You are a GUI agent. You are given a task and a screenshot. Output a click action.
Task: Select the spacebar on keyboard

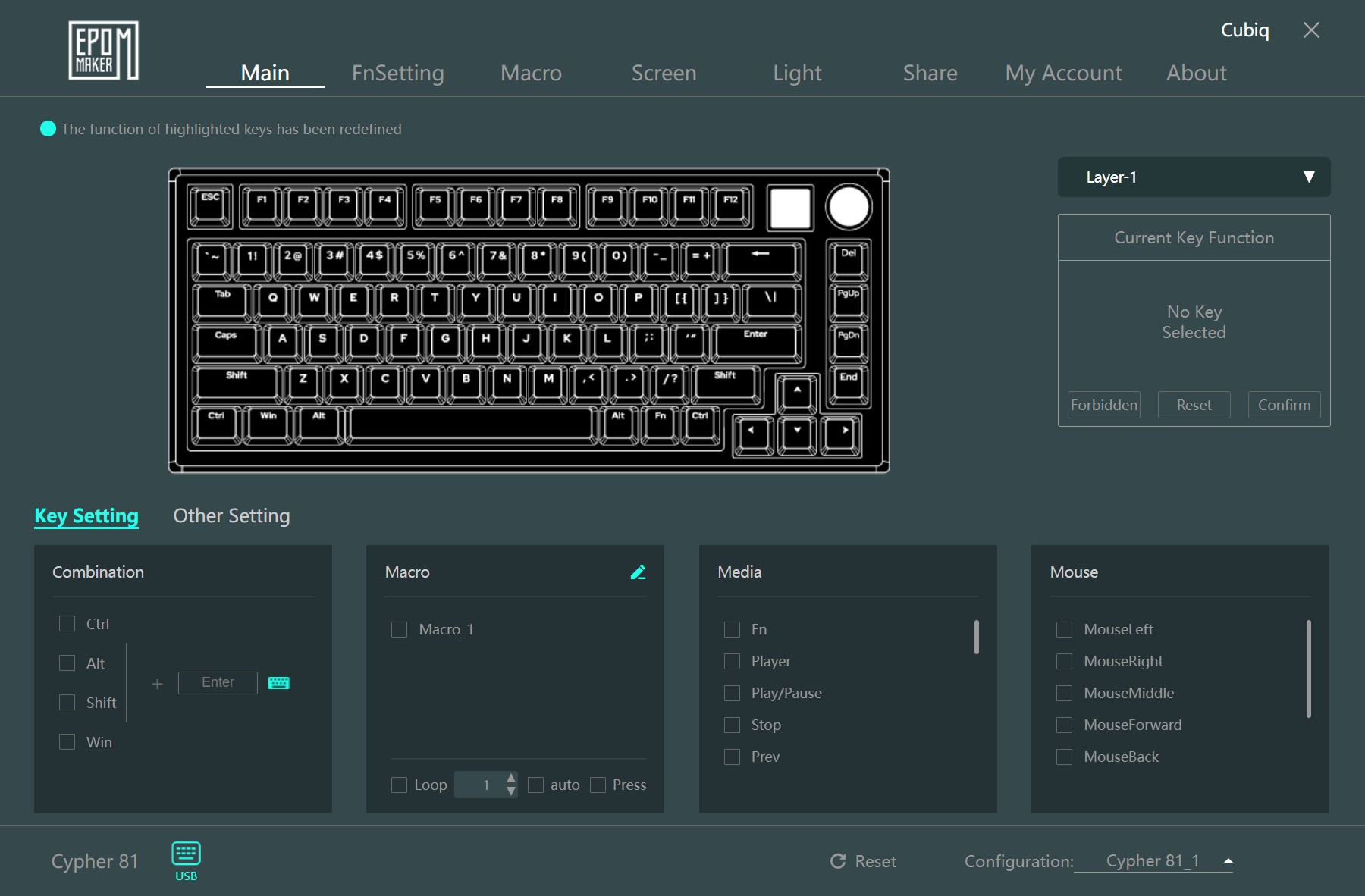471,425
